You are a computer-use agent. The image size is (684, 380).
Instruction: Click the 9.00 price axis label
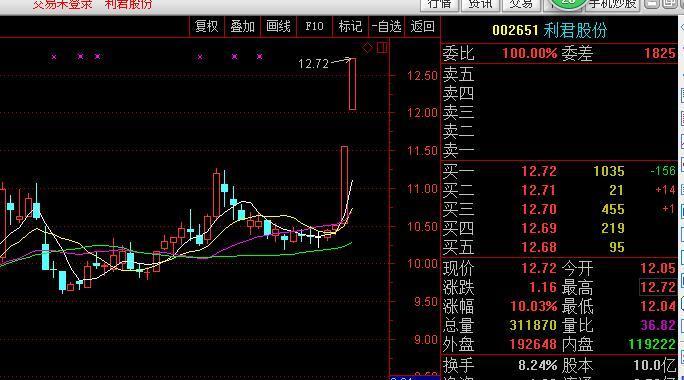(x=425, y=339)
